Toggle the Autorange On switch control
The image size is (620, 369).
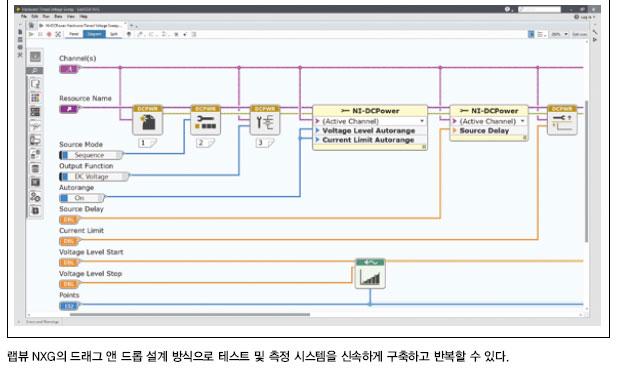pos(81,198)
